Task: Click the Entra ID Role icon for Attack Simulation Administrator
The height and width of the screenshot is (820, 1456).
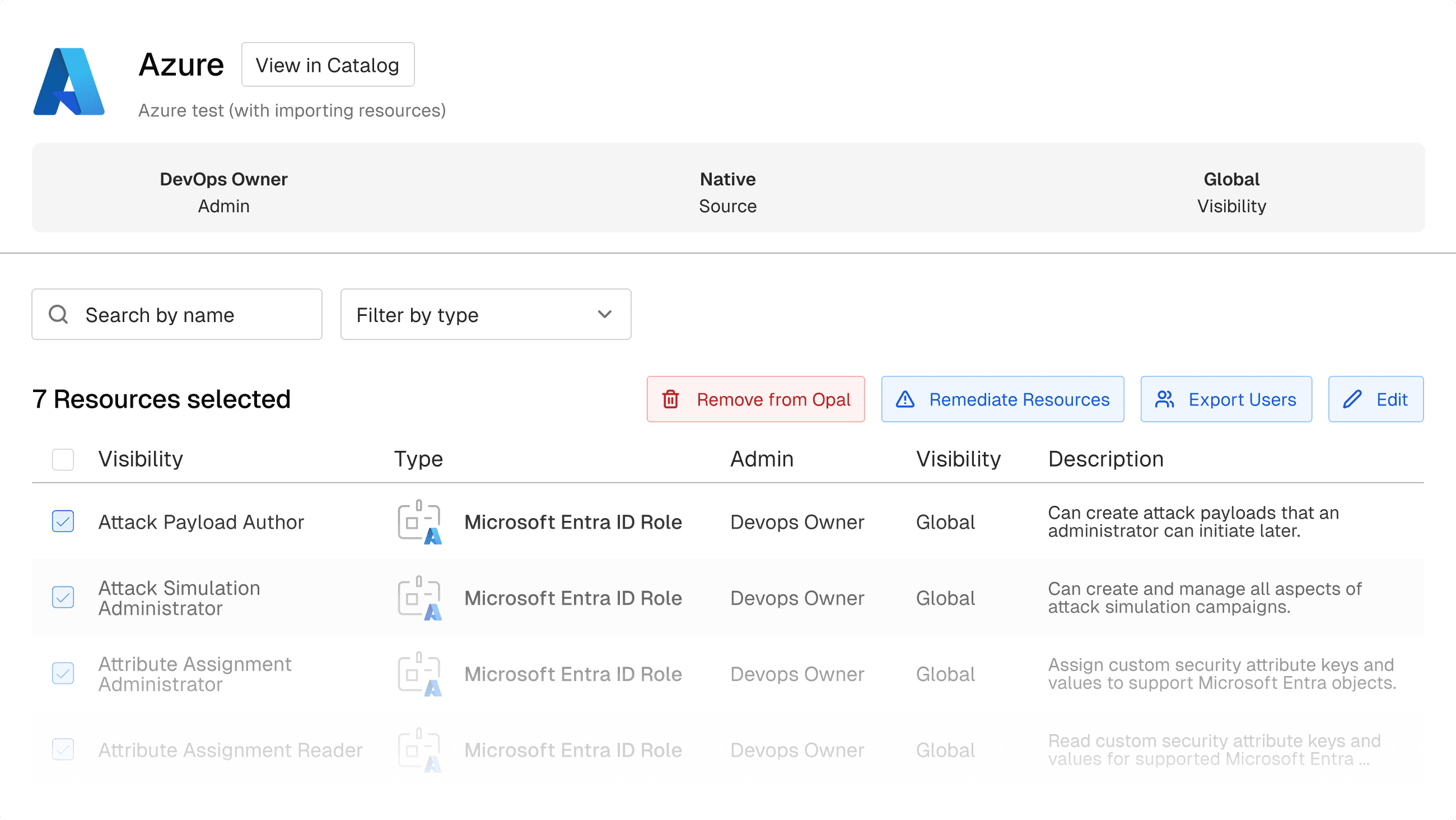Action: click(419, 598)
